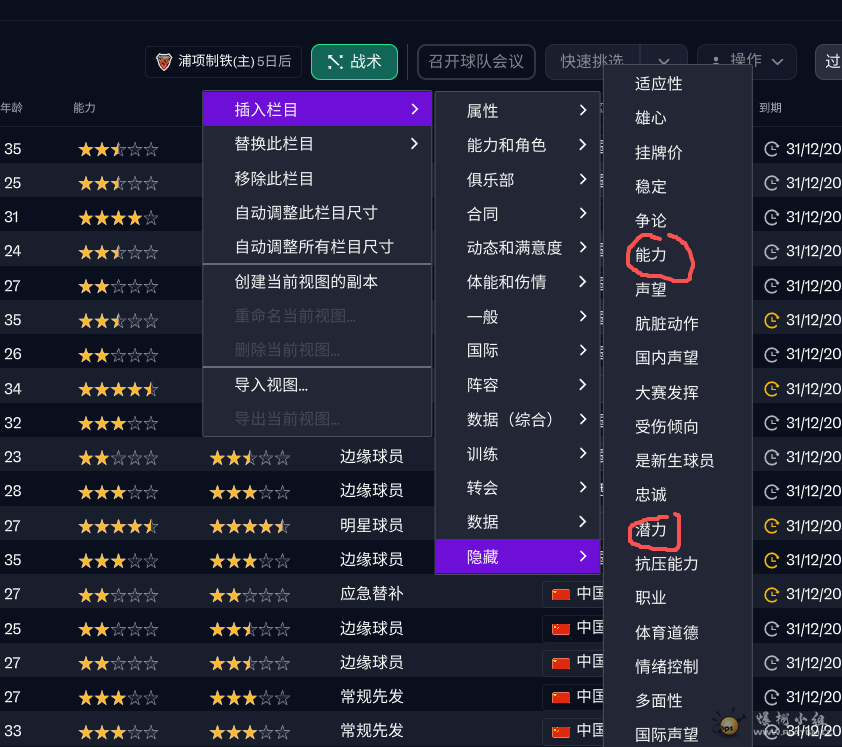The width and height of the screenshot is (842, 747).
Task: Click ability star rating for age 31 player
Action: click(x=118, y=217)
